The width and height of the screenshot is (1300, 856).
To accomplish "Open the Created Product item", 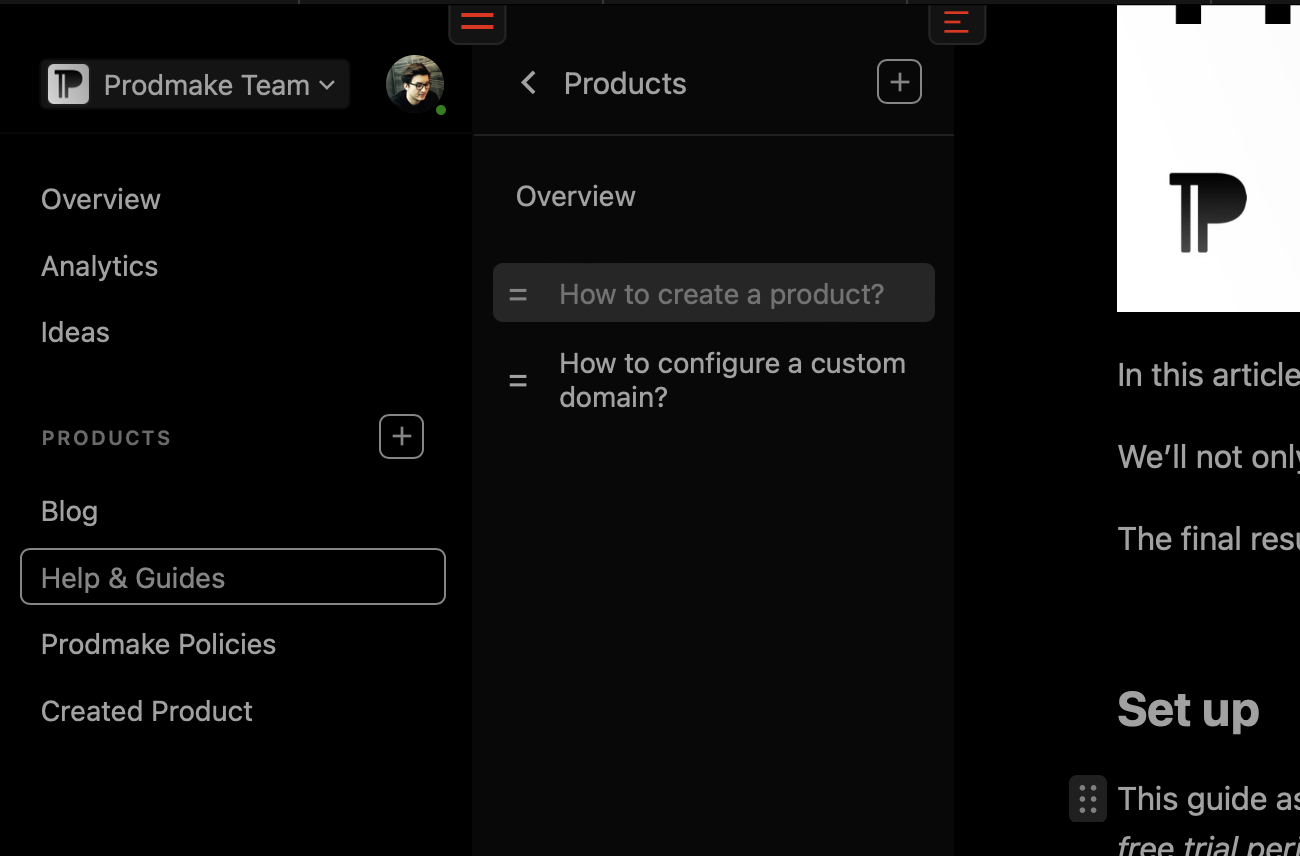I will tap(147, 711).
